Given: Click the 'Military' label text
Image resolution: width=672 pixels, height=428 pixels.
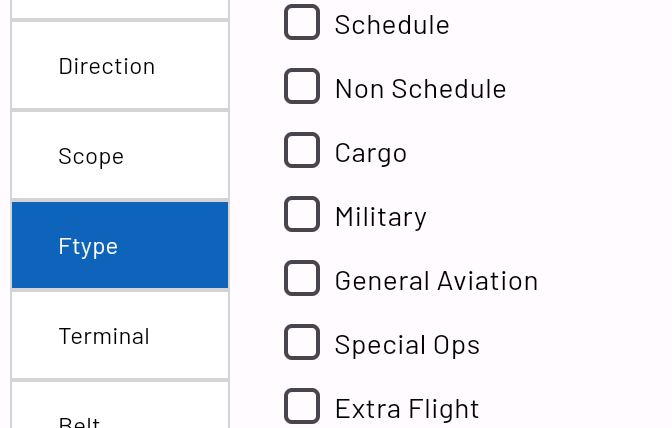Looking at the screenshot, I should tap(380, 215).
